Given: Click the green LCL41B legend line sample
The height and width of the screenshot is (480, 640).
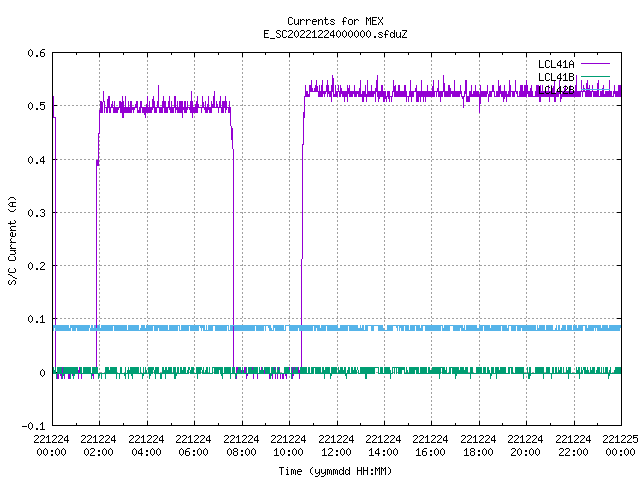Looking at the screenshot, I should pos(595,77).
